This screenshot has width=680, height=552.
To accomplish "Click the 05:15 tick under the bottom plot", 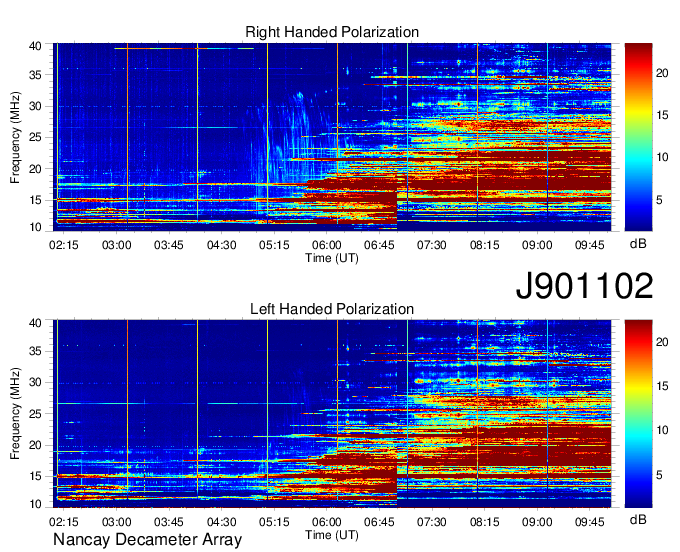I will pos(274,522).
